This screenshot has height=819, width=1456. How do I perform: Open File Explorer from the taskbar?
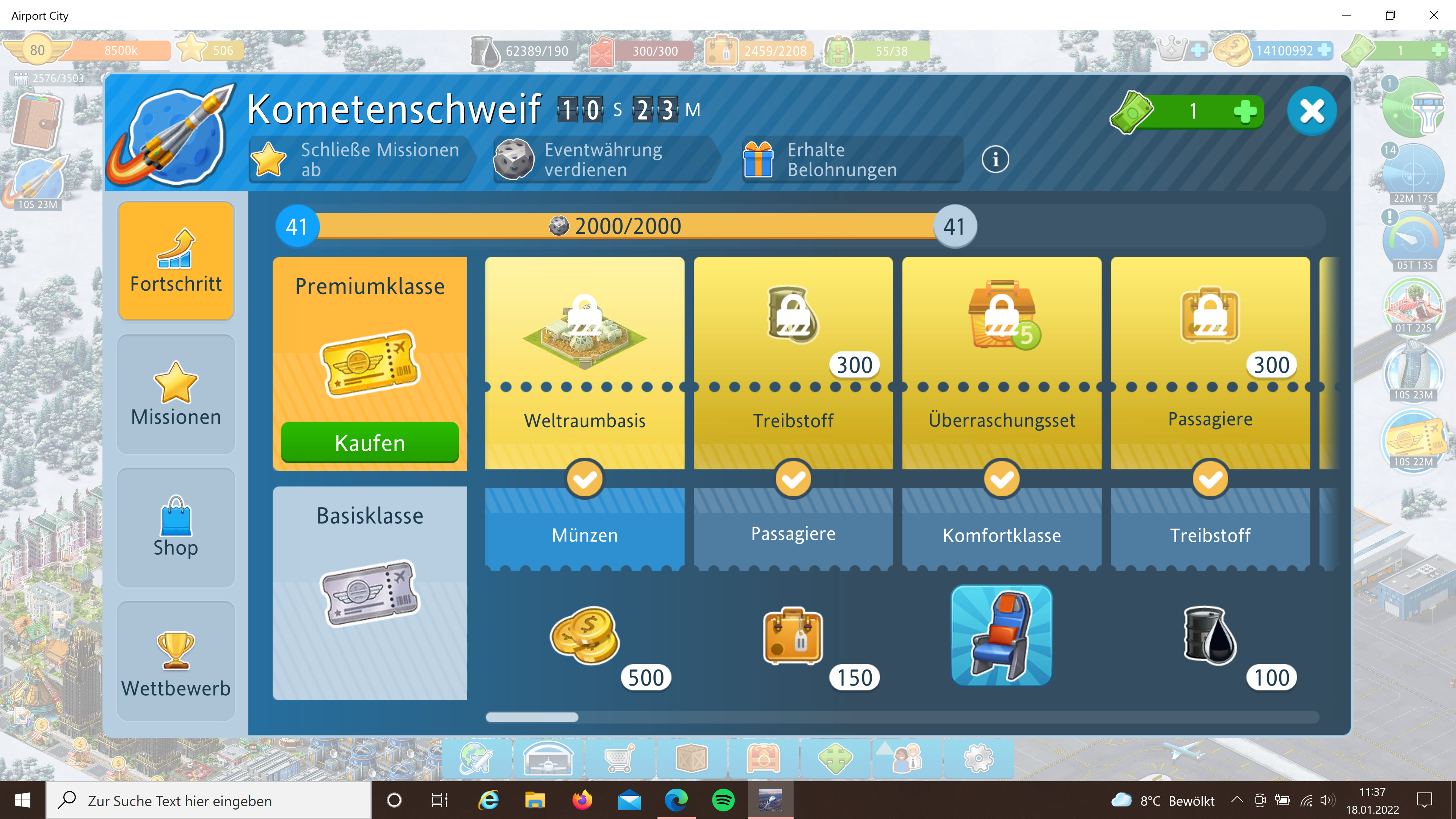[x=535, y=800]
